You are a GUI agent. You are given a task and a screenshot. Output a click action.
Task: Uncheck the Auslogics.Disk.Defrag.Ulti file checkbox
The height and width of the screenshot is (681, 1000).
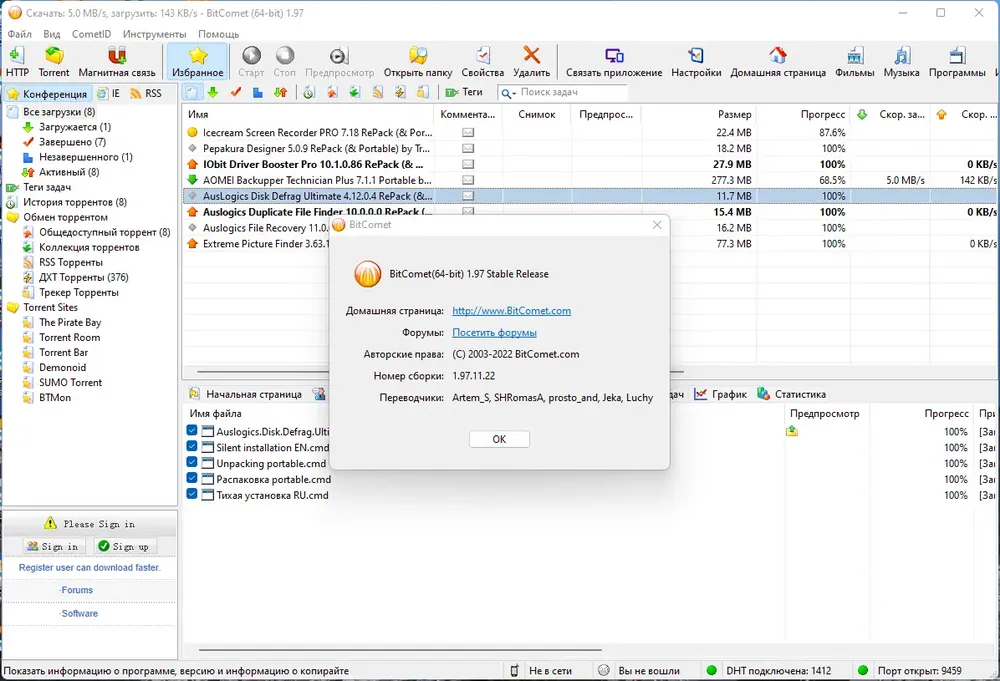[192, 430]
